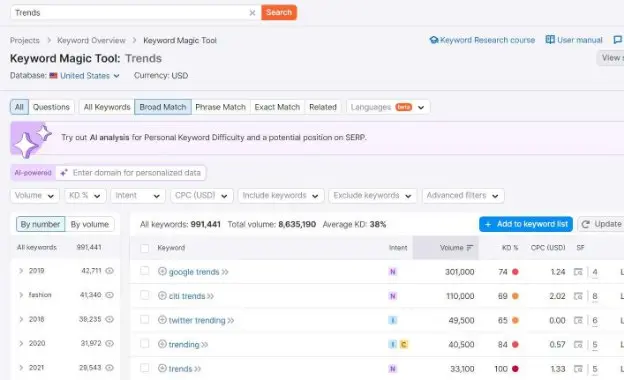The height and width of the screenshot is (380, 624).
Task: Click the orange Search button
Action: (x=279, y=12)
